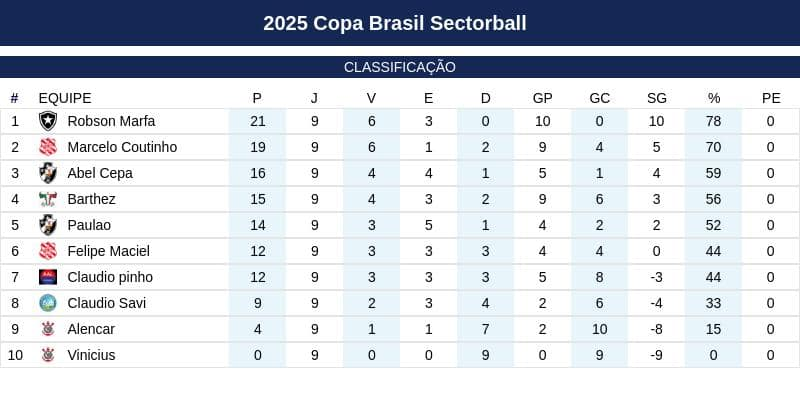The height and width of the screenshot is (402, 800).
Task: Click Robson Marfa's club crest icon
Action: [x=48, y=121]
